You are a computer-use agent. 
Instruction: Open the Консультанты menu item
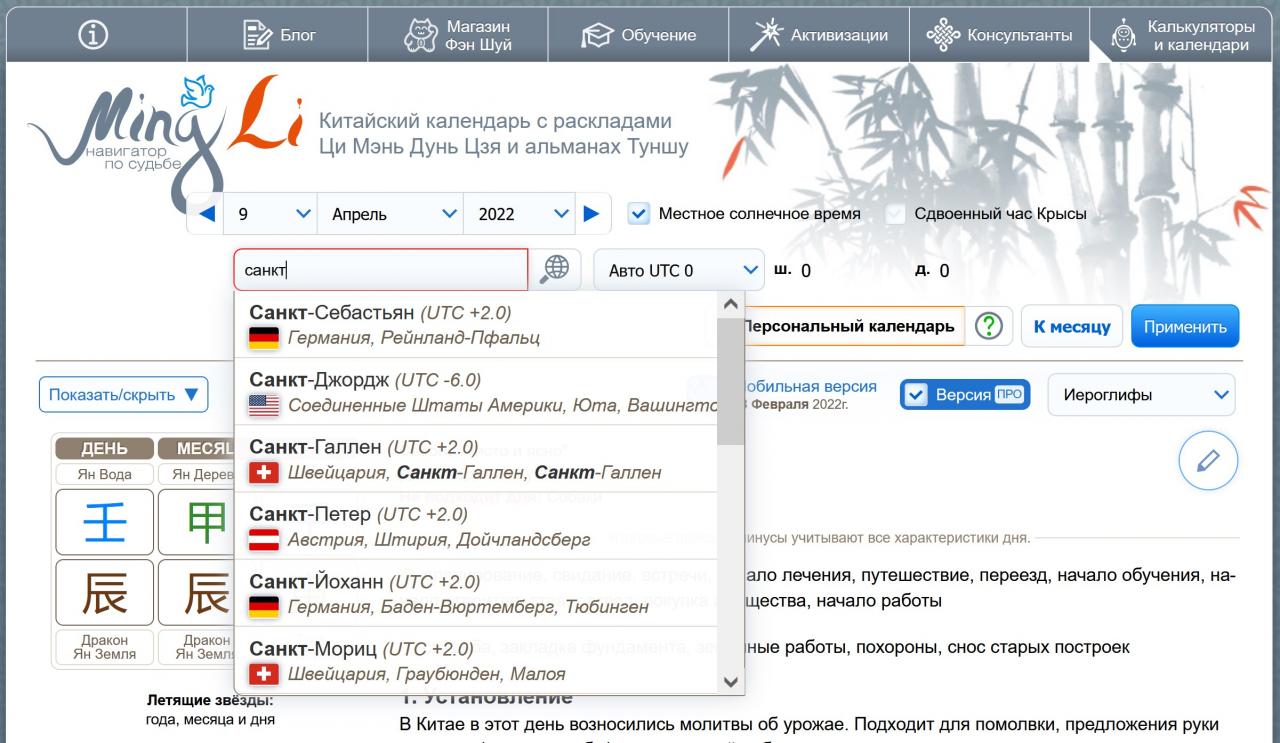coord(1000,35)
